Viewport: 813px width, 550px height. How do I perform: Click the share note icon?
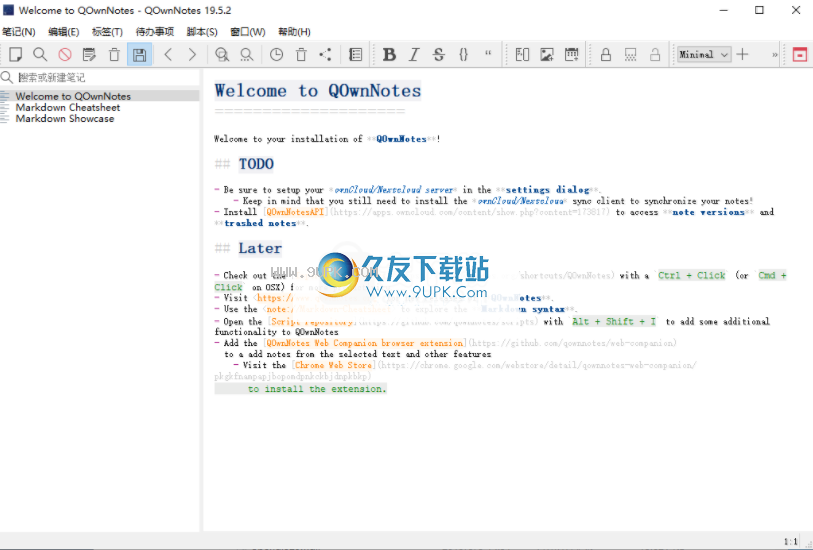pyautogui.click(x=326, y=54)
